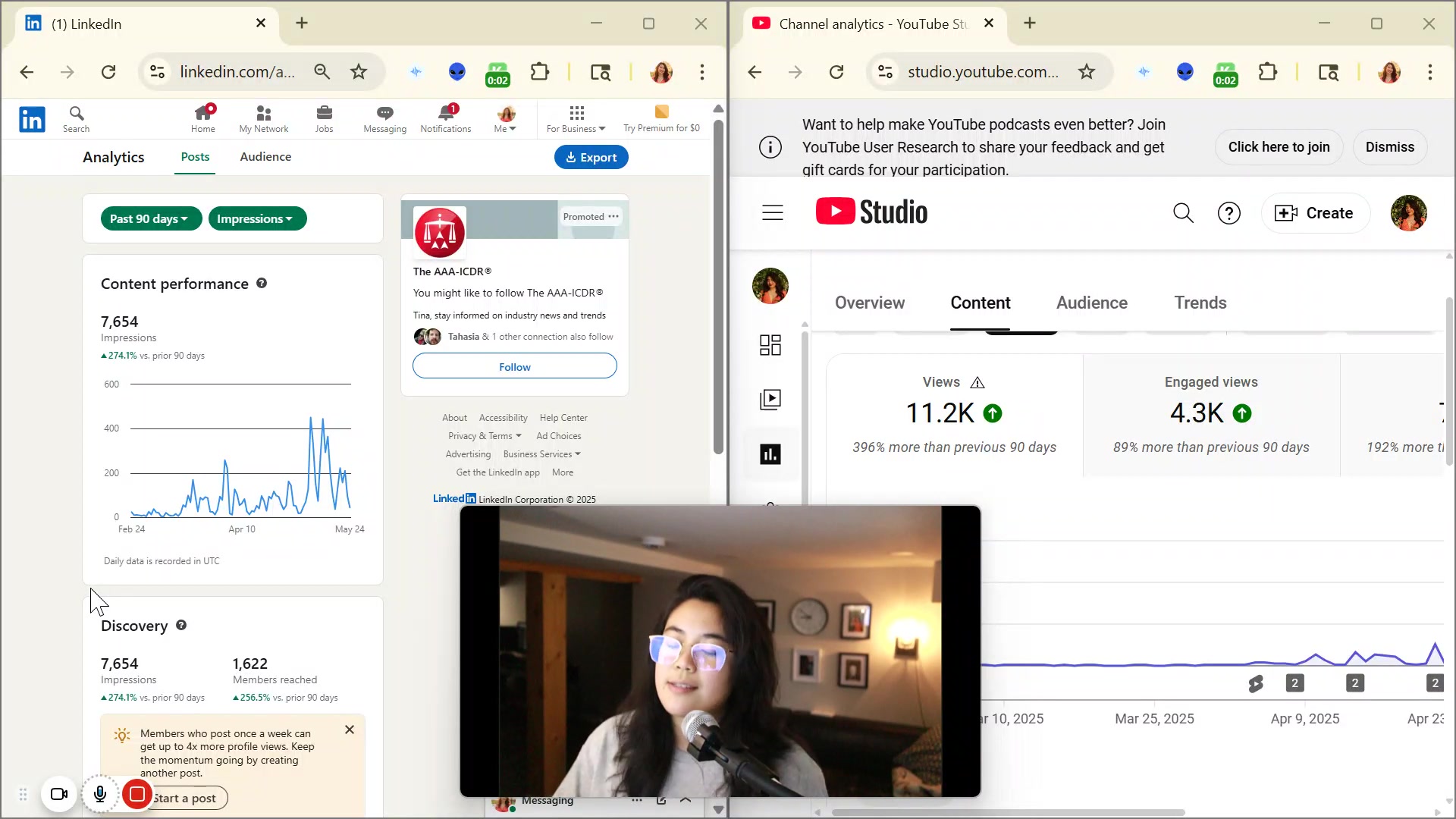This screenshot has height=819, width=1456.
Task: Open the YouTube Studio help icon
Action: click(x=1228, y=213)
